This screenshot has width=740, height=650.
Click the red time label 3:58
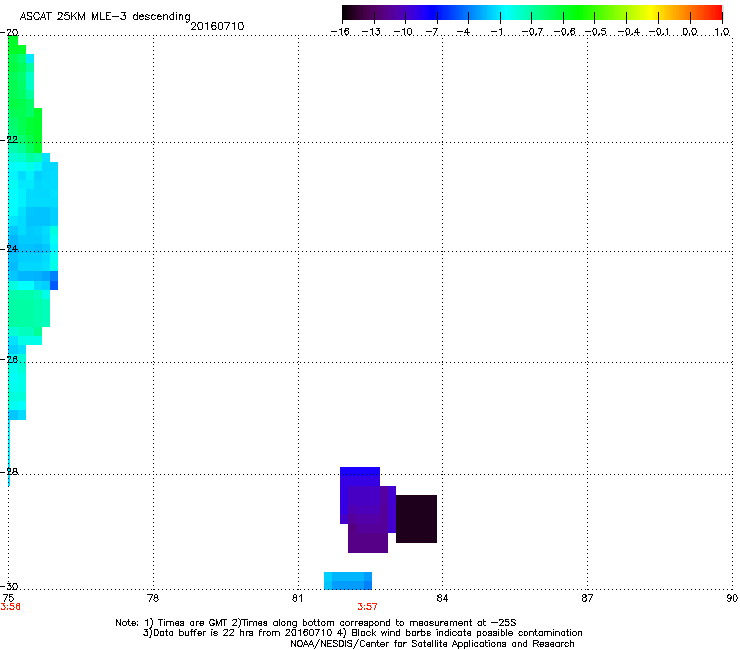pos(10,607)
